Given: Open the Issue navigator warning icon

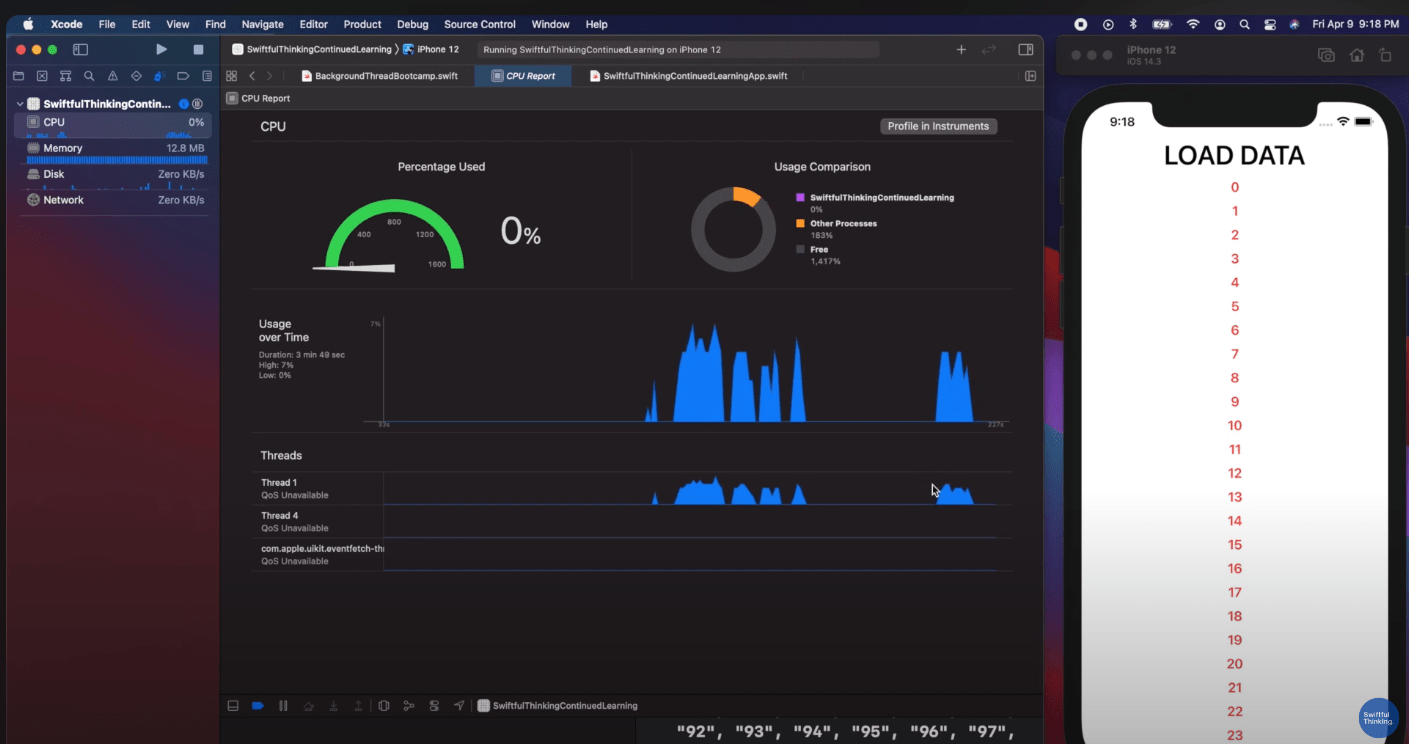Looking at the screenshot, I should click(x=112, y=76).
